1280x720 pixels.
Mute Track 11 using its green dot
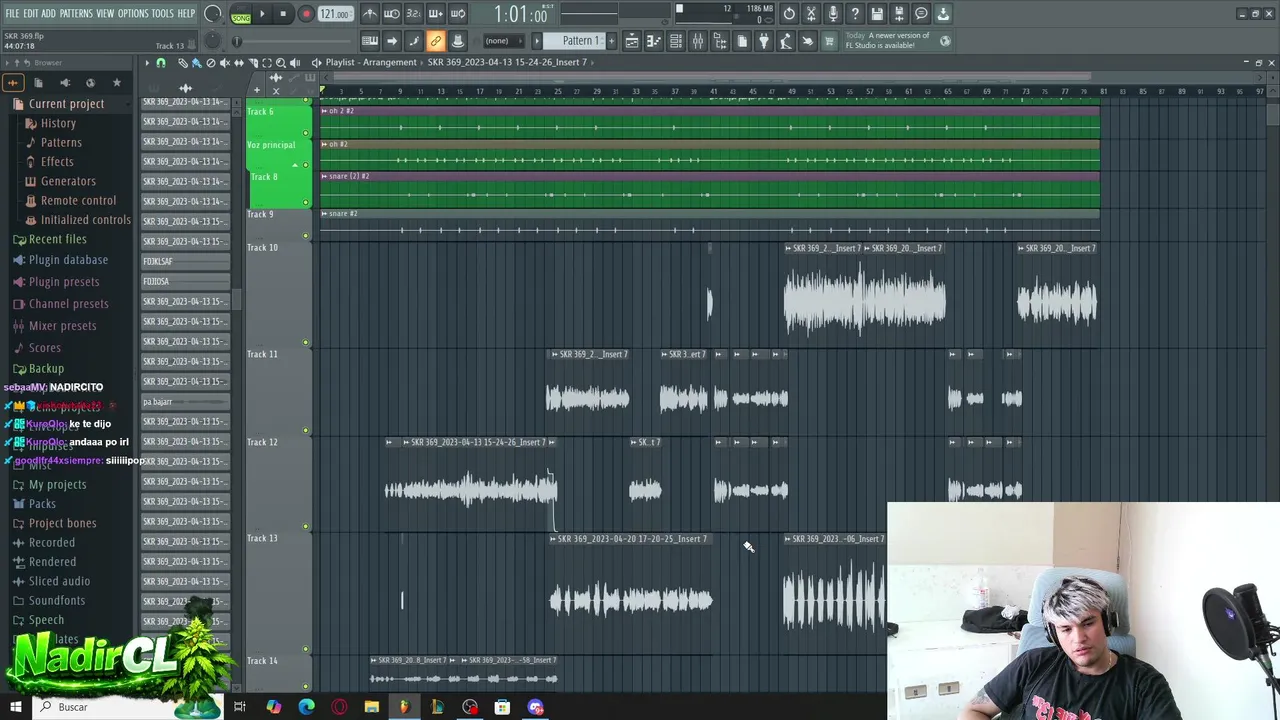[x=306, y=431]
